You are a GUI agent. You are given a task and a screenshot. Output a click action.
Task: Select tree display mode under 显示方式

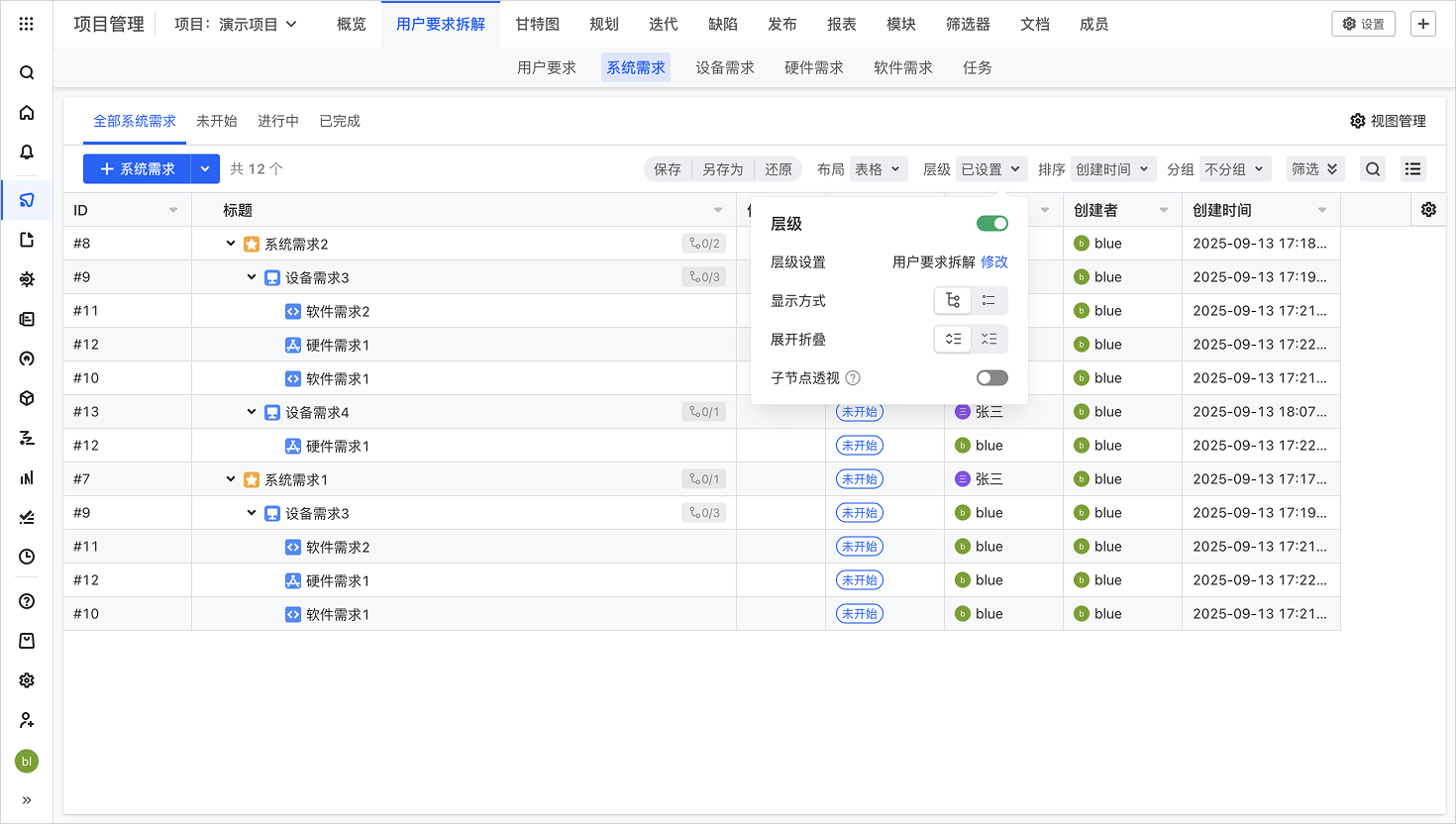tap(952, 300)
